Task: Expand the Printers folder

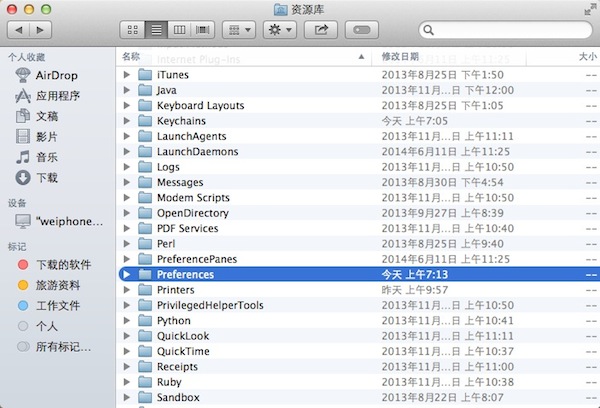Action: click(127, 290)
